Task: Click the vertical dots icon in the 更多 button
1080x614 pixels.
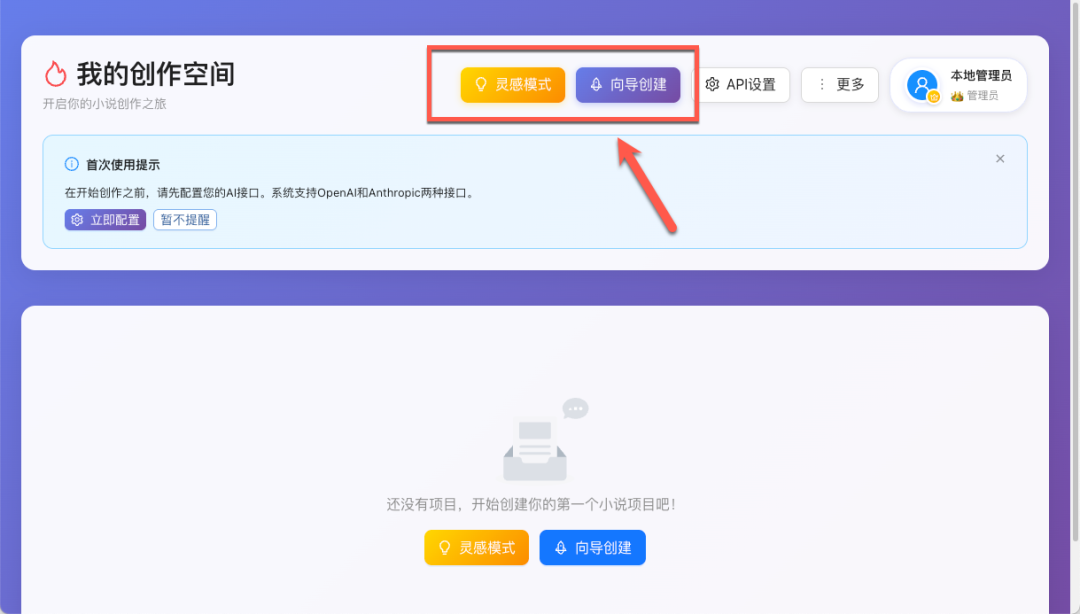Action: (x=821, y=84)
